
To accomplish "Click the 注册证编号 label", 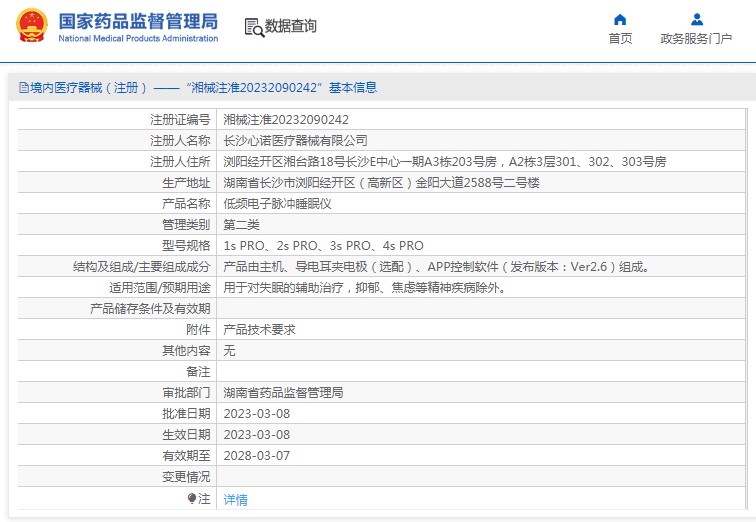I will pos(180,120).
